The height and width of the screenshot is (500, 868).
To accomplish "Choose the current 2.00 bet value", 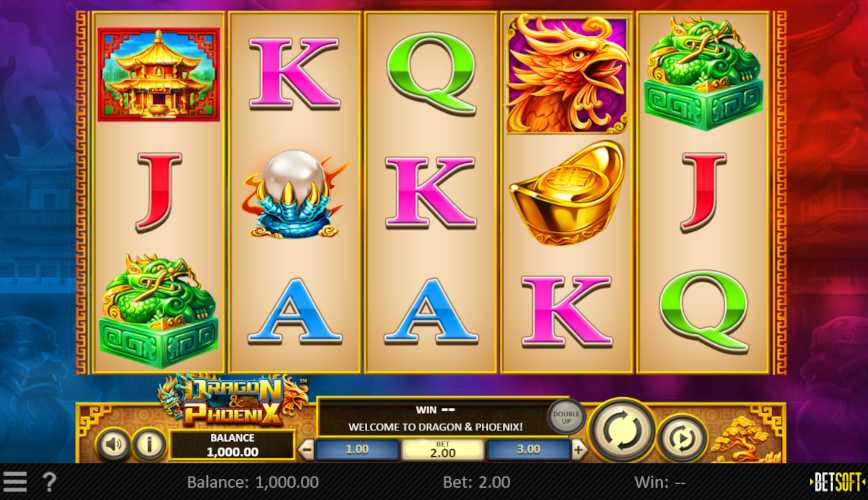I will click(442, 450).
